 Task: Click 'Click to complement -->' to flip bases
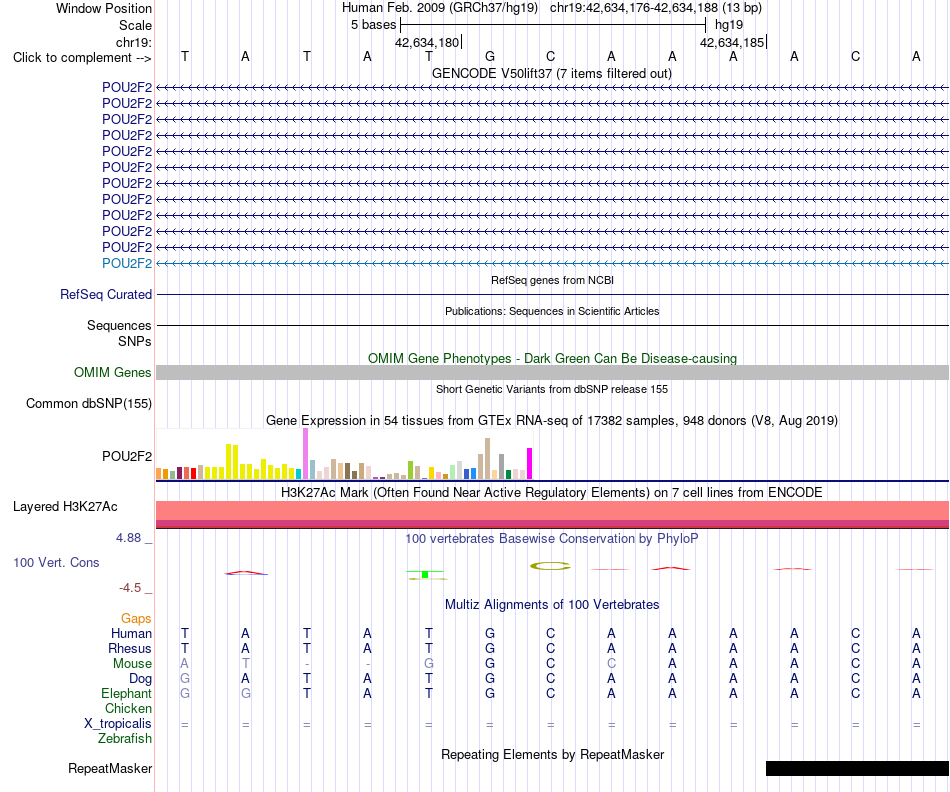point(82,58)
